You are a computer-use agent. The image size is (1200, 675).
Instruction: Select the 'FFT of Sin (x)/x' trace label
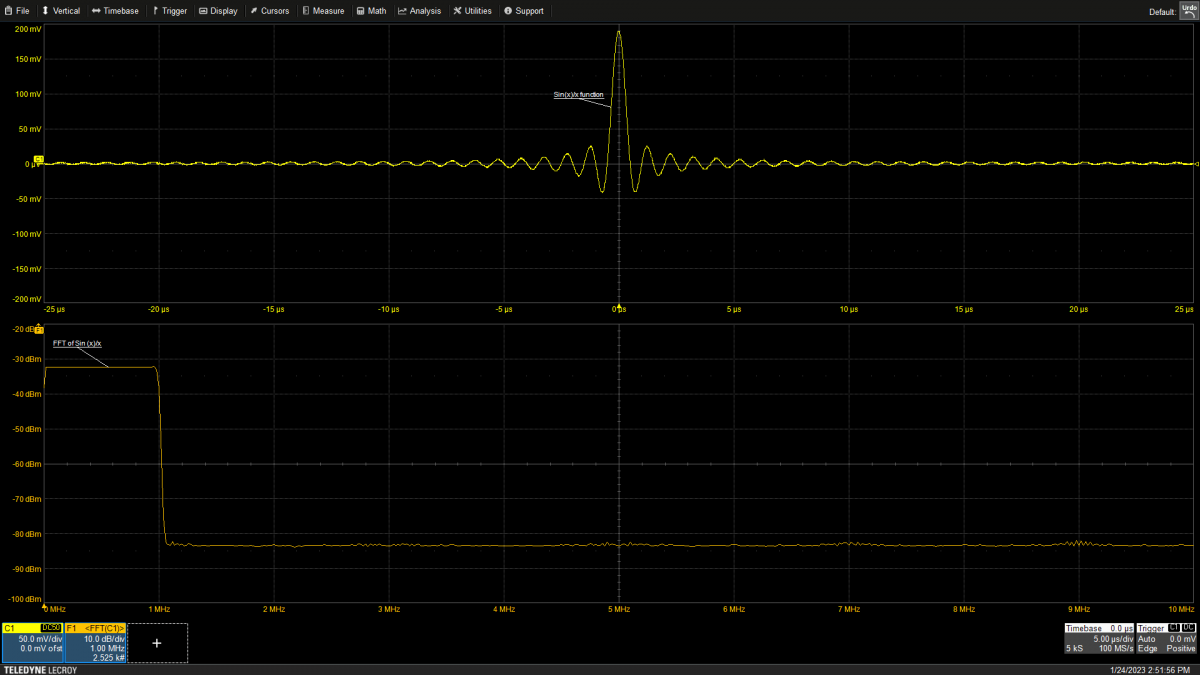coord(77,343)
